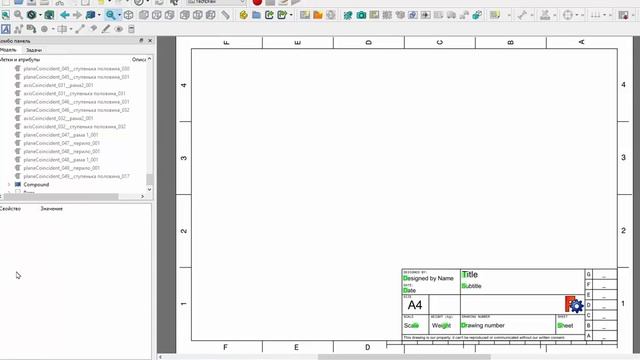Click the red macro record button

click(257, 2)
